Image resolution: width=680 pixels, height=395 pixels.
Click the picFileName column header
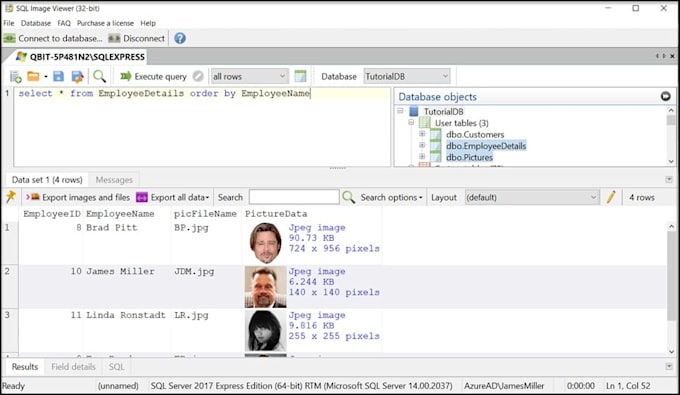tap(205, 214)
